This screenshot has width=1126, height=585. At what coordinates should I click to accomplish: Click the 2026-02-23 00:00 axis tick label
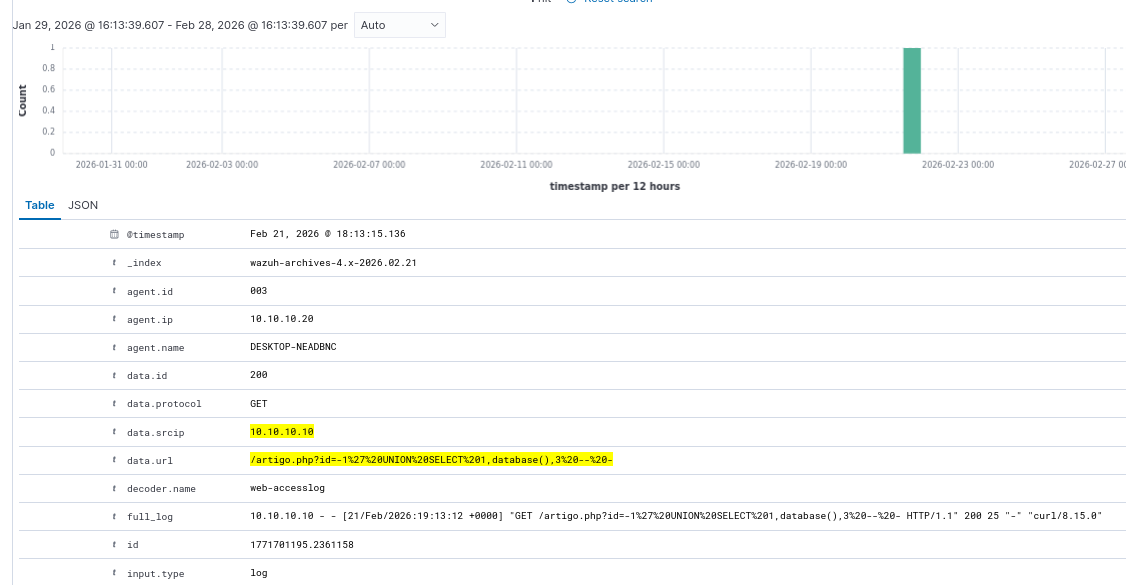pyautogui.click(x=958, y=165)
